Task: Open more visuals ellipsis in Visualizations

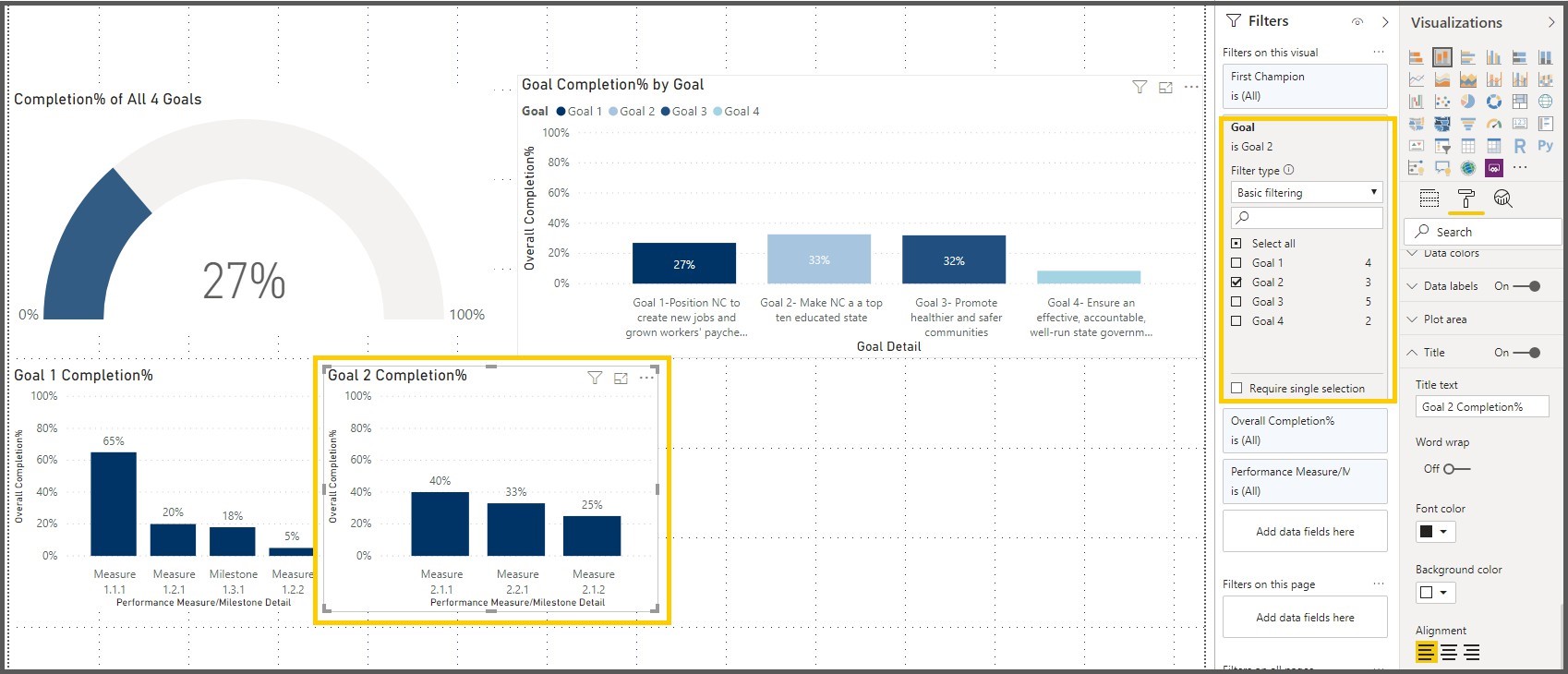Action: click(x=1520, y=167)
